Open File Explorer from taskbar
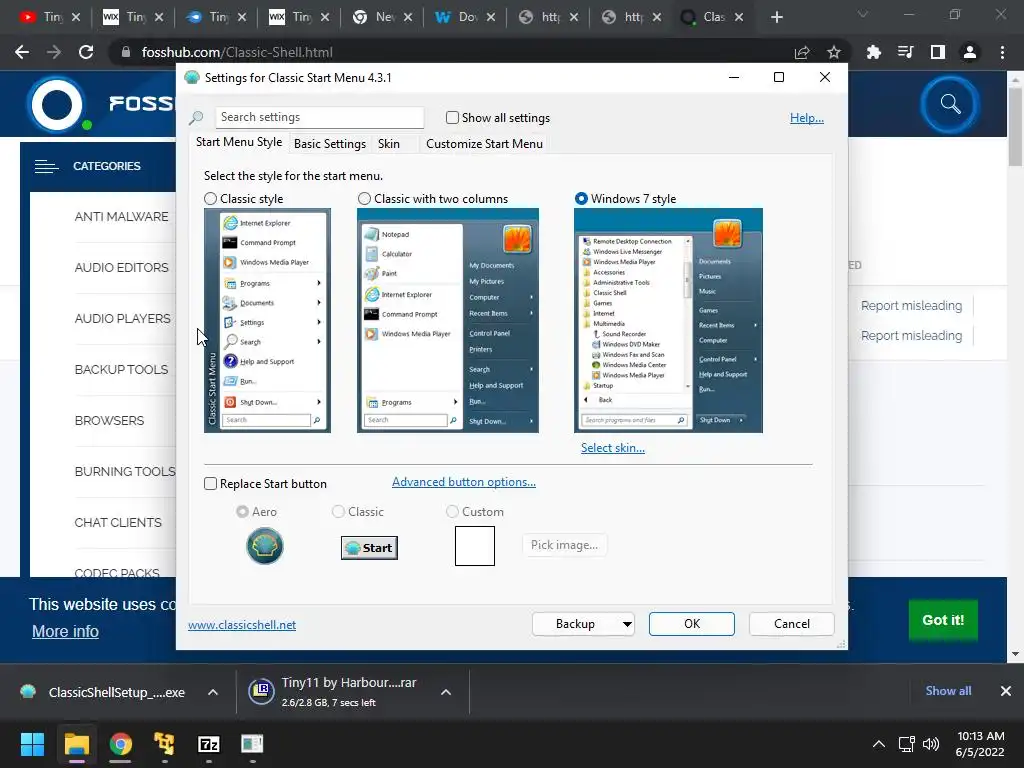Viewport: 1024px width, 768px height. coord(76,744)
